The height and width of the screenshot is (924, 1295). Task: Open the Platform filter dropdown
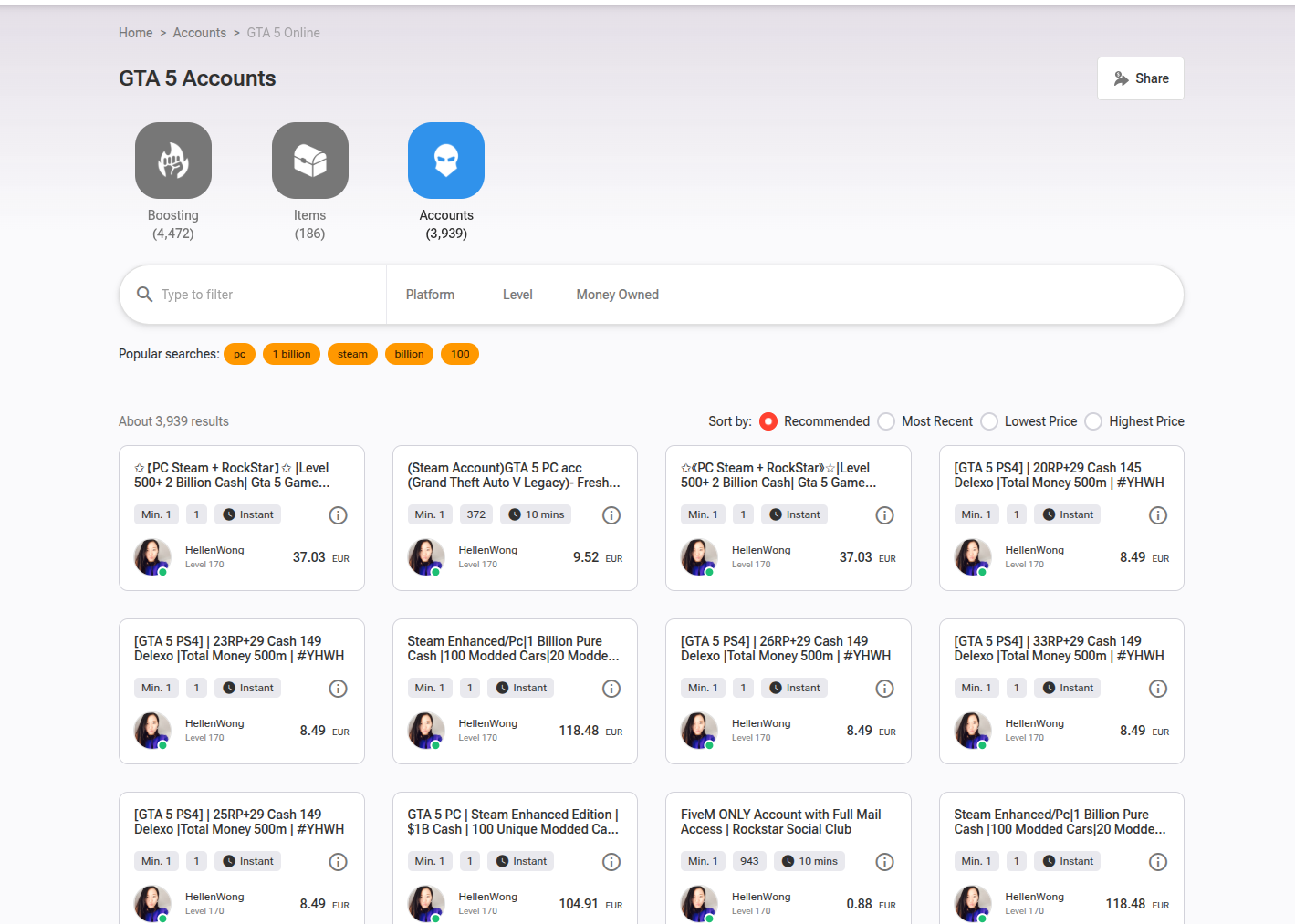[430, 295]
